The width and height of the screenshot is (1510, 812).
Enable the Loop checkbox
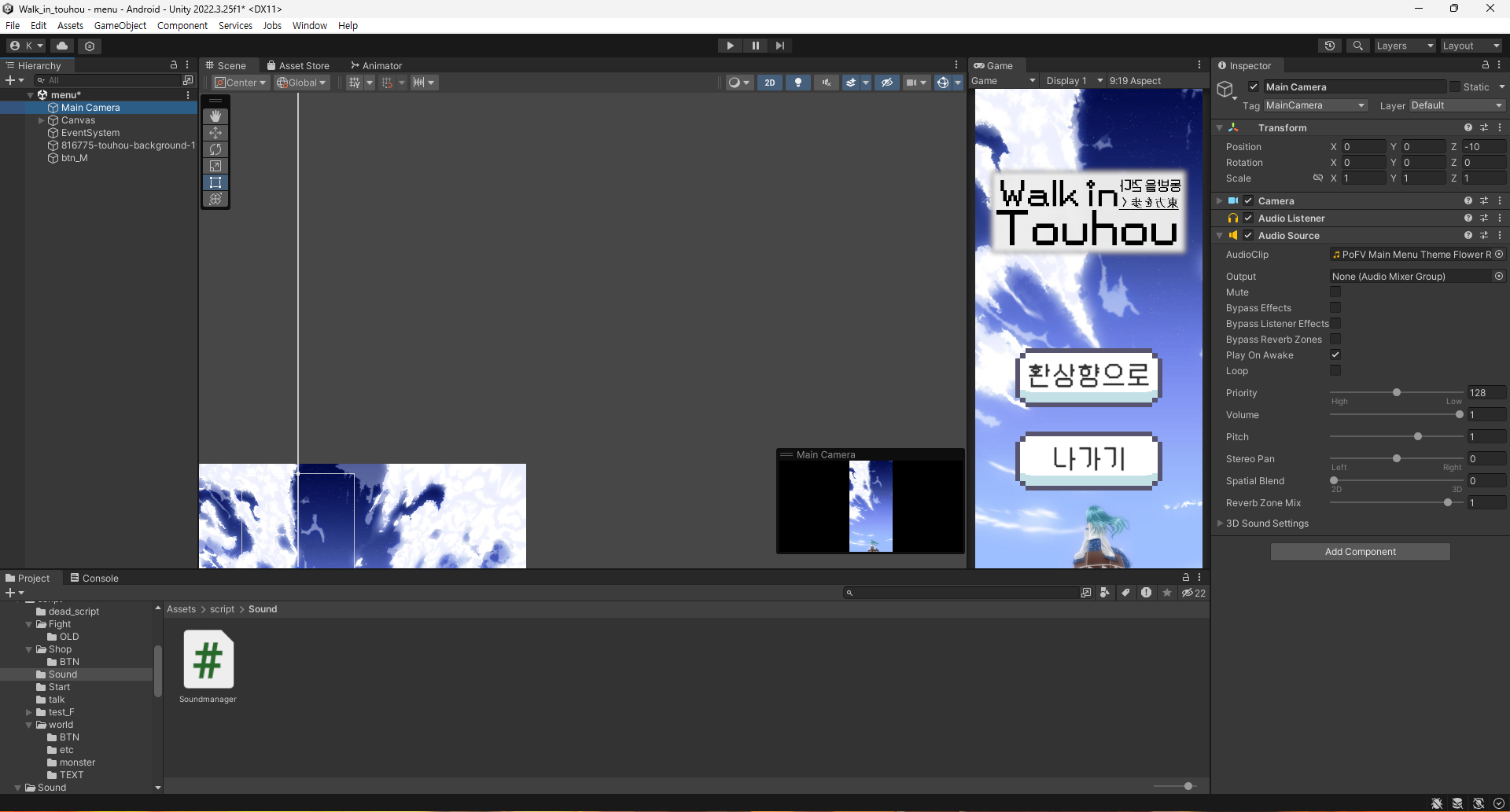pyautogui.click(x=1335, y=371)
